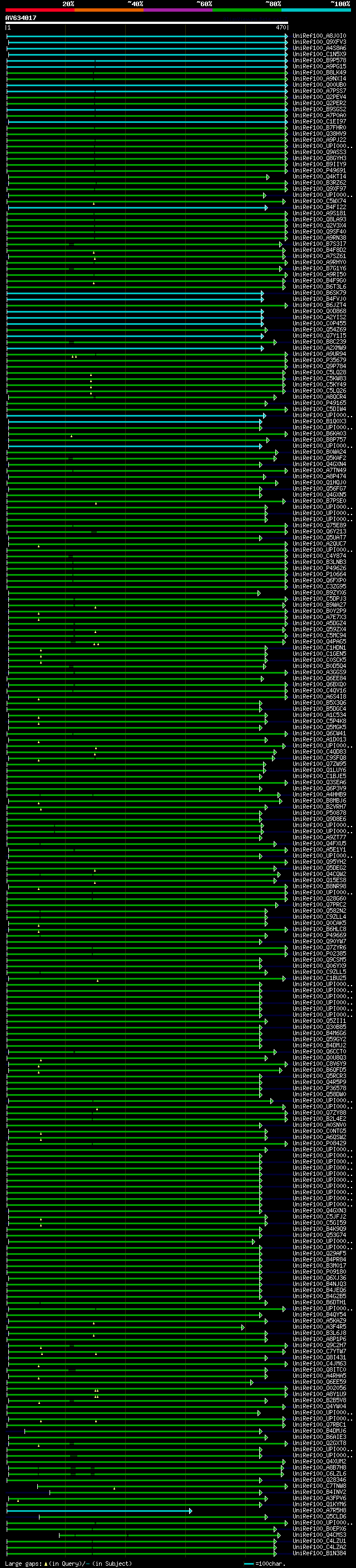Select the UniRef100_B8C239 label
The width and height of the screenshot is (356, 1568).
319,342
